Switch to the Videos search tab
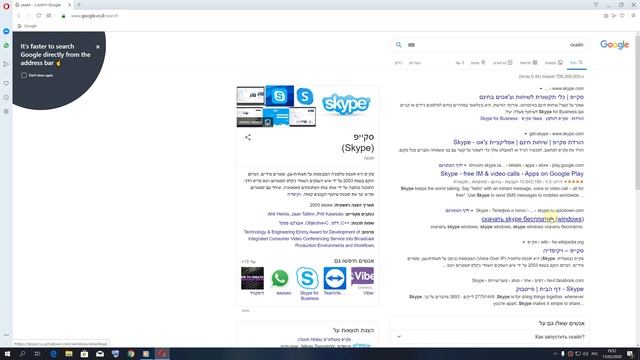The image size is (640, 360). 502,63
